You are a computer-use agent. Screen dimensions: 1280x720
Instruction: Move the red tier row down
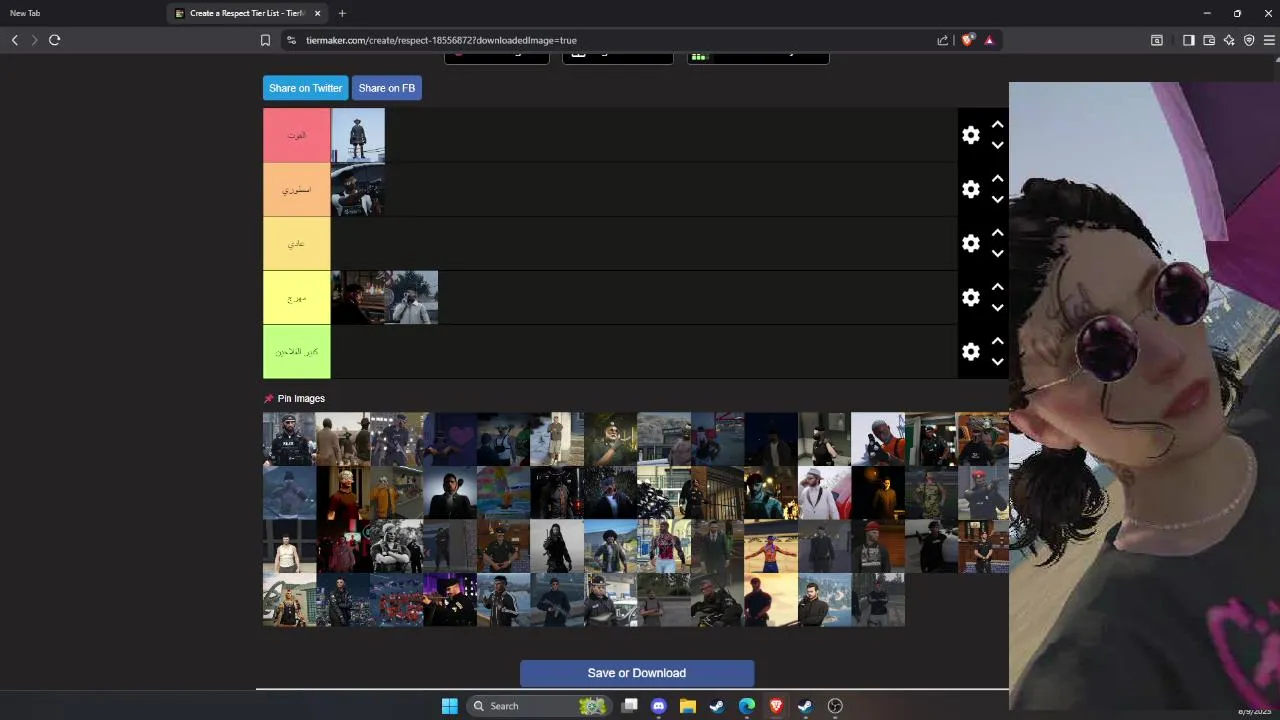tap(997, 146)
